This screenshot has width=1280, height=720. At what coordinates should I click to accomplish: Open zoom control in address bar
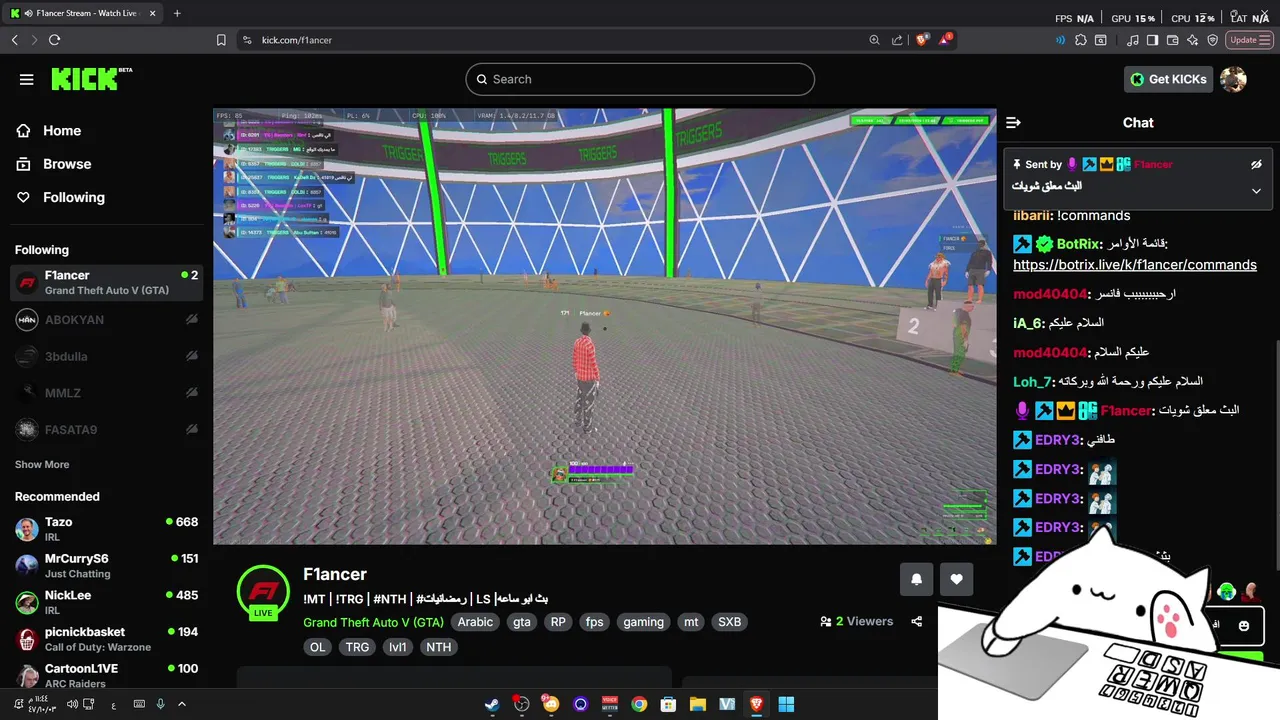pos(874,40)
